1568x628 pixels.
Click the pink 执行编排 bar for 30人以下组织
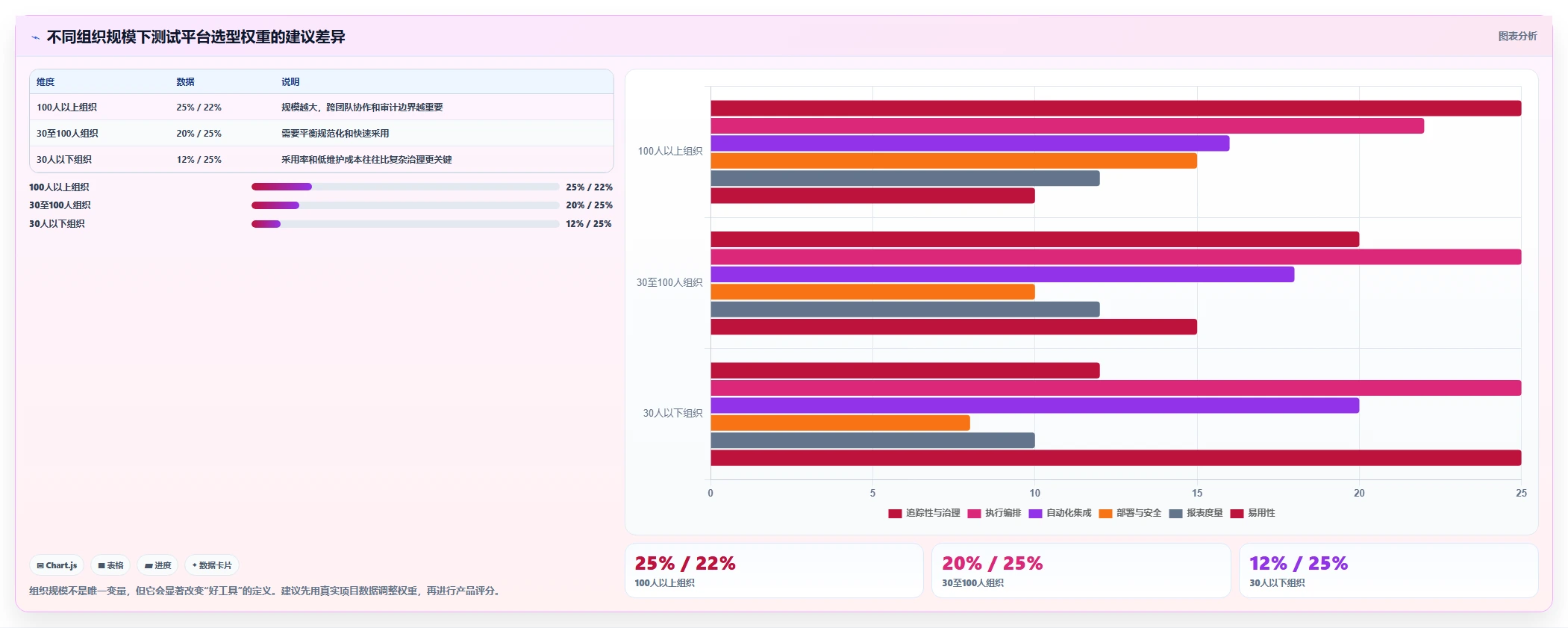click(x=1116, y=388)
